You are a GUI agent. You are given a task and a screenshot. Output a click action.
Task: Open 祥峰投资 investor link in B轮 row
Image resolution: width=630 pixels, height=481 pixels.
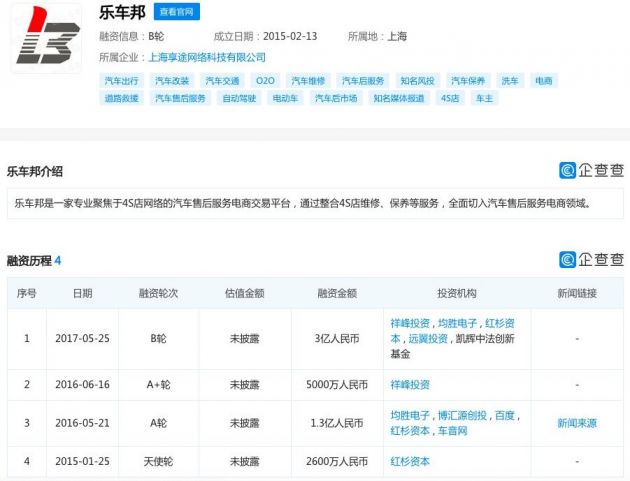click(410, 323)
